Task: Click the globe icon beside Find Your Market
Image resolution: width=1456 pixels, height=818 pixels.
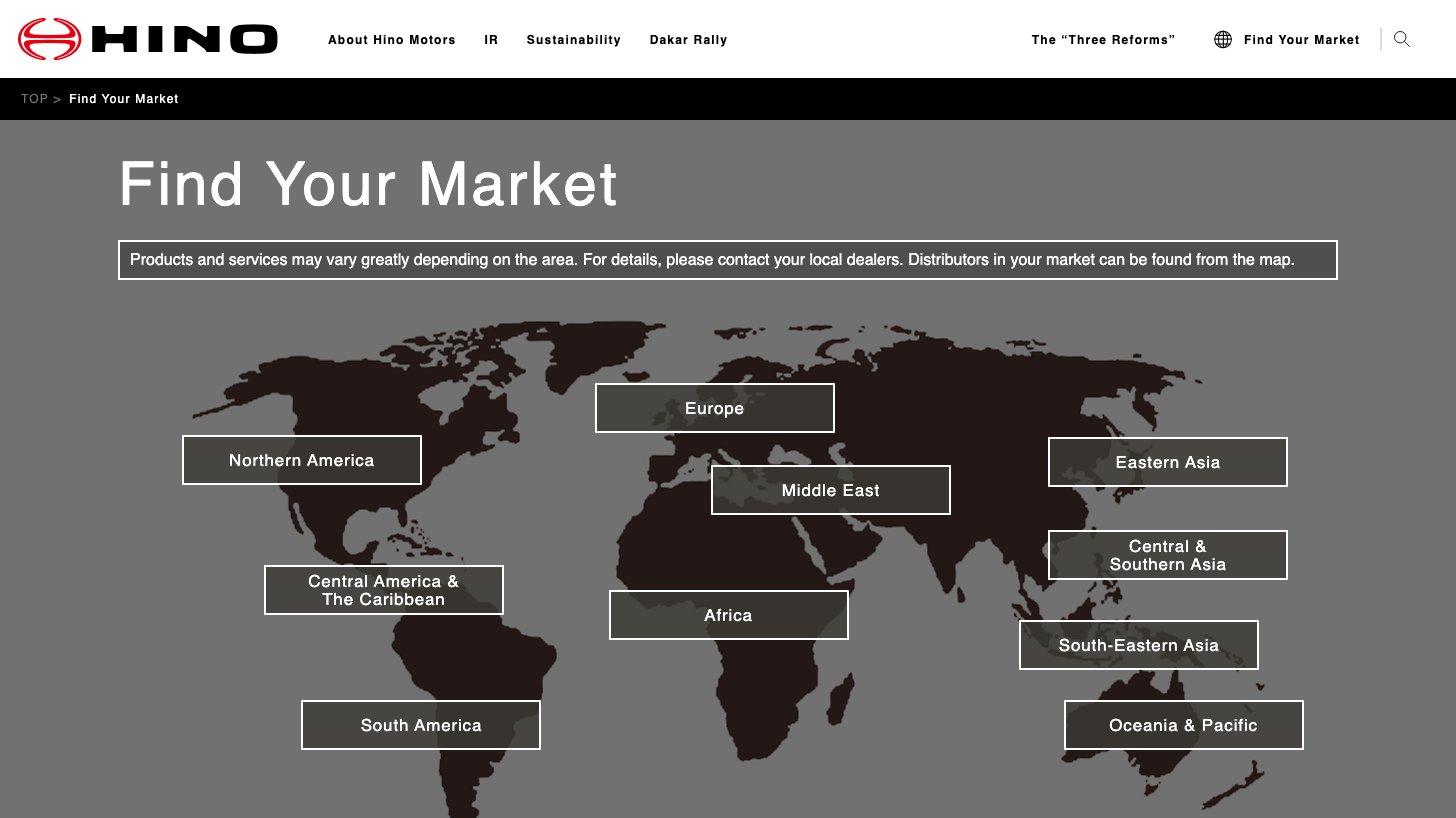Action: coord(1222,39)
